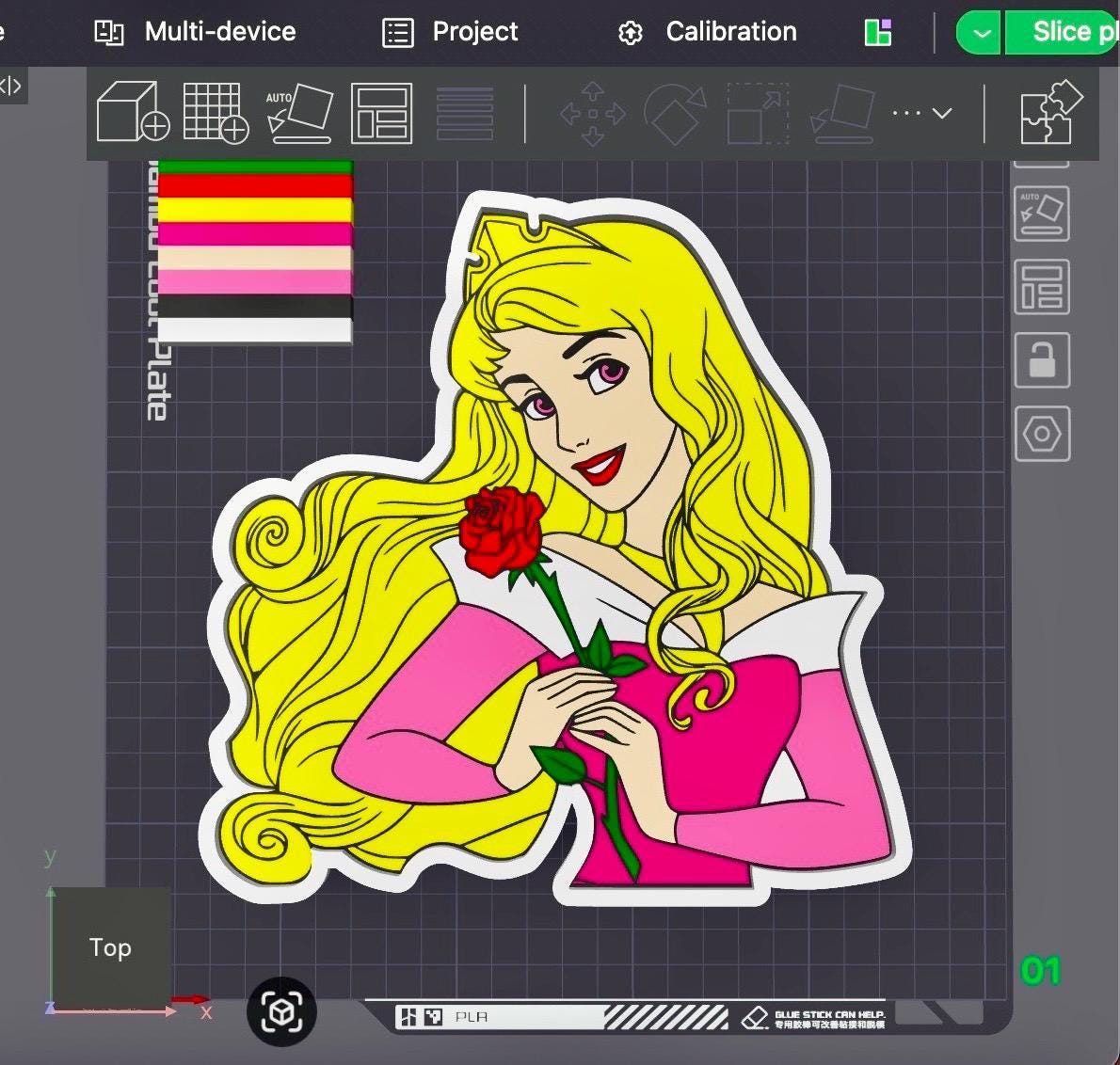Click the Split layers lines icon
1120x1065 pixels.
click(x=464, y=113)
